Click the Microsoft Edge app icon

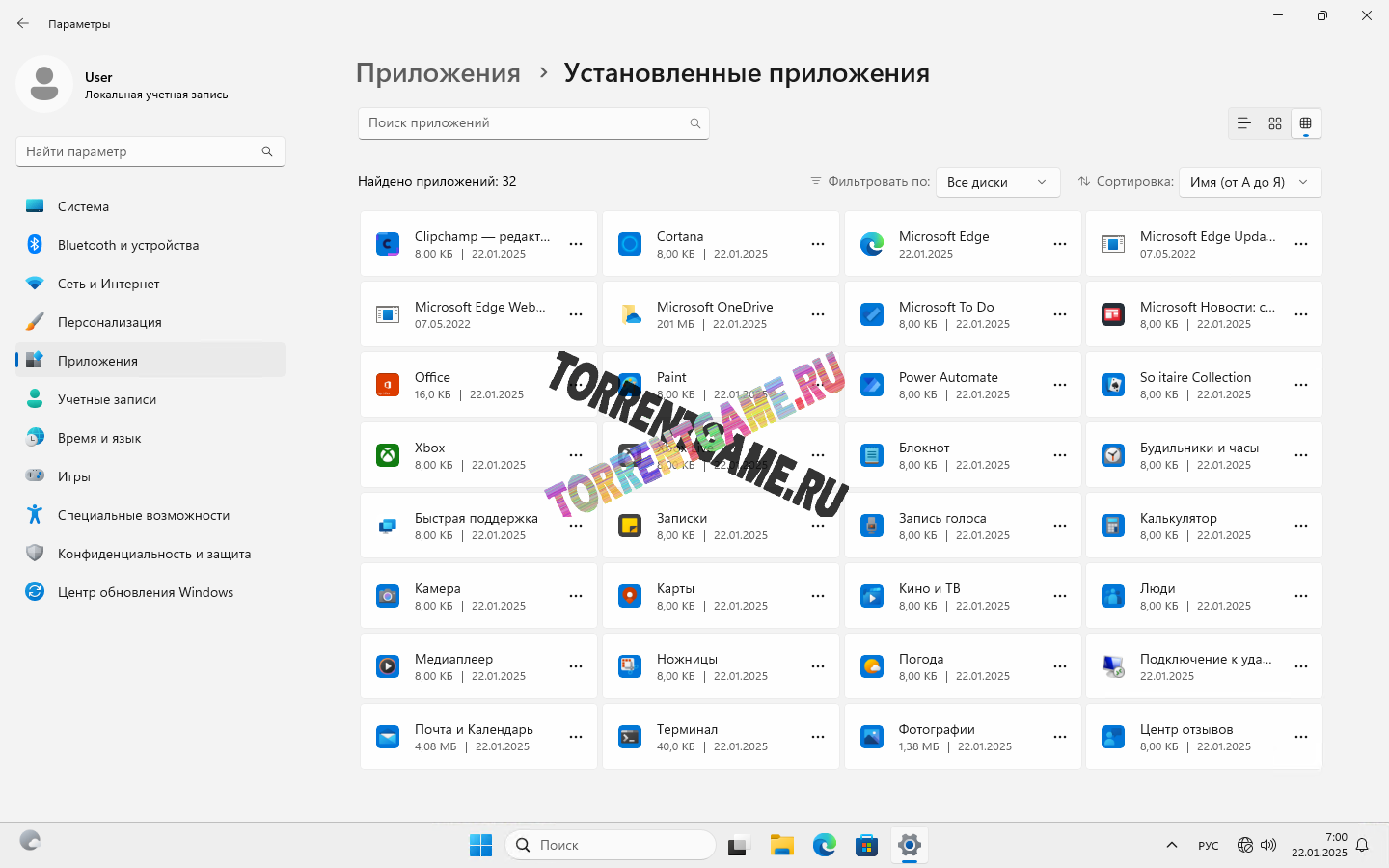tap(872, 244)
